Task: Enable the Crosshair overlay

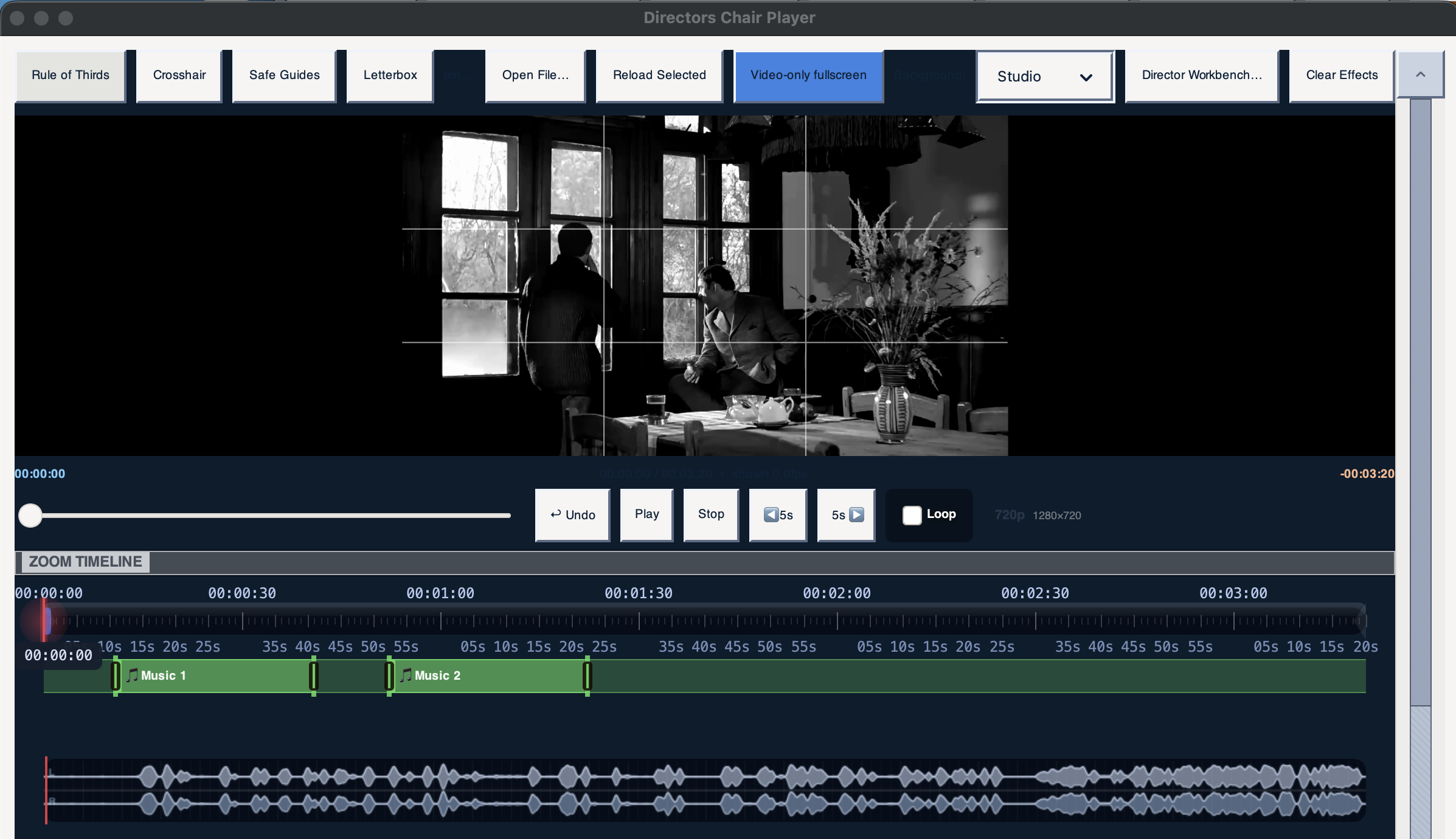Action: tap(179, 75)
